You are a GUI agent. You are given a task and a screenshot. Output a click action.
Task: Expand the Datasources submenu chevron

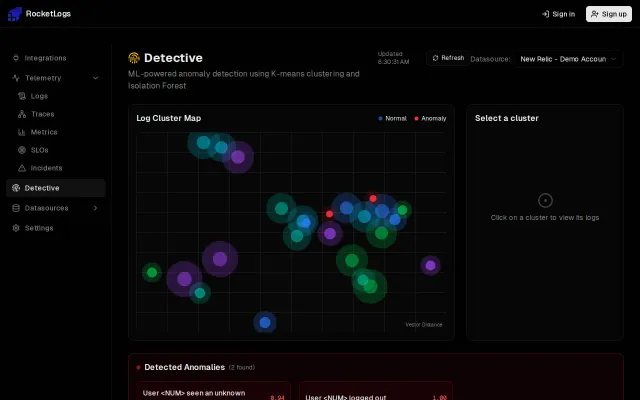(96, 208)
